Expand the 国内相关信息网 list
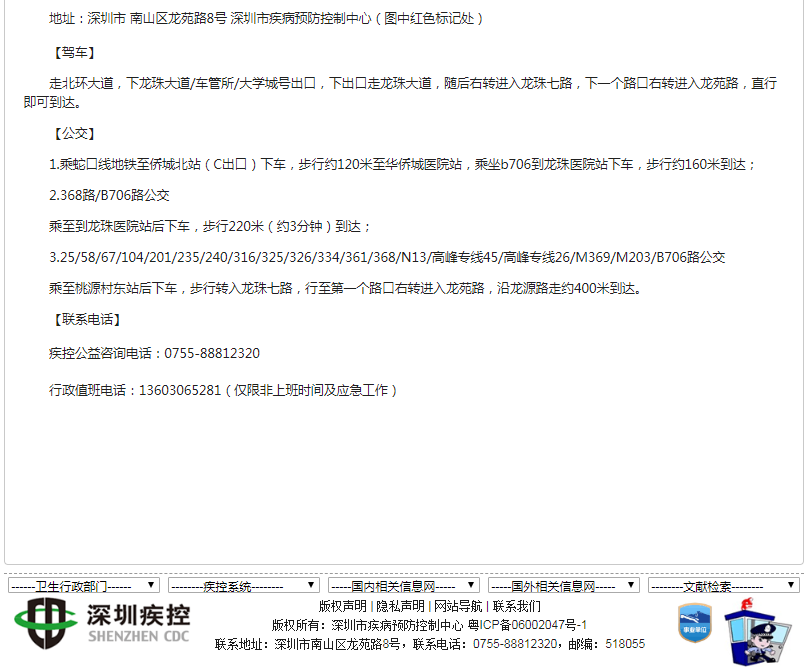The height and width of the screenshot is (667, 807). coord(404,584)
